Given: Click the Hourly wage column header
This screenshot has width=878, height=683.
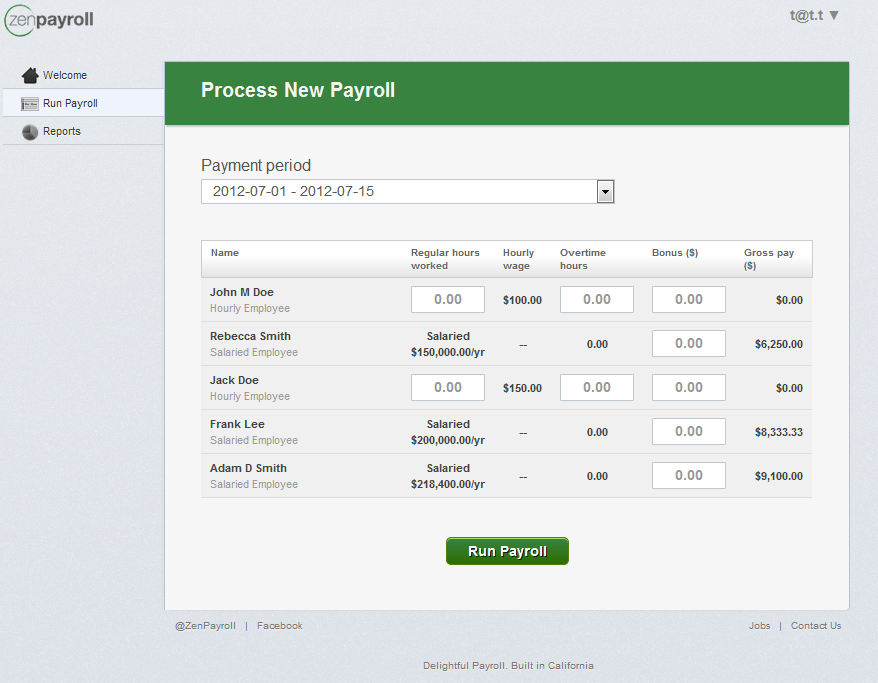Looking at the screenshot, I should click(518, 259).
